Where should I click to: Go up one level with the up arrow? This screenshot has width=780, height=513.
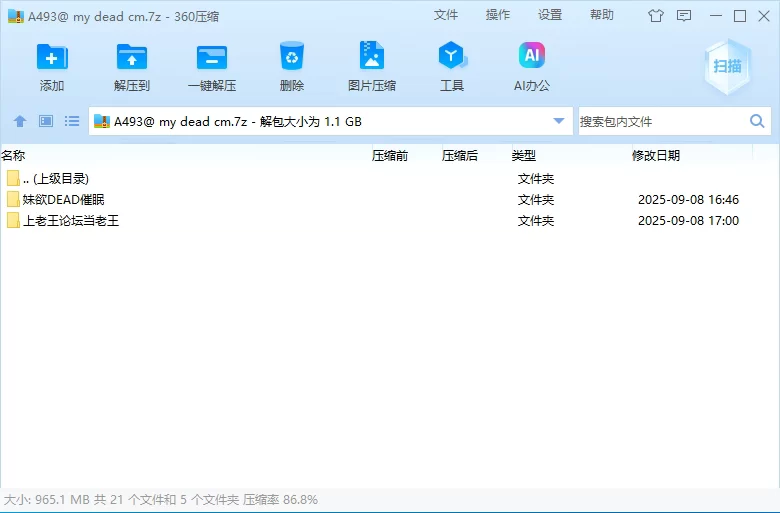pos(20,121)
